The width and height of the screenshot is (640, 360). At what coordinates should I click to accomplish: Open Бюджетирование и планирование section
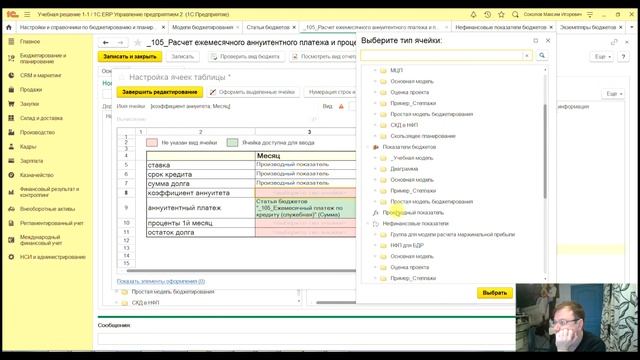[x=43, y=58]
